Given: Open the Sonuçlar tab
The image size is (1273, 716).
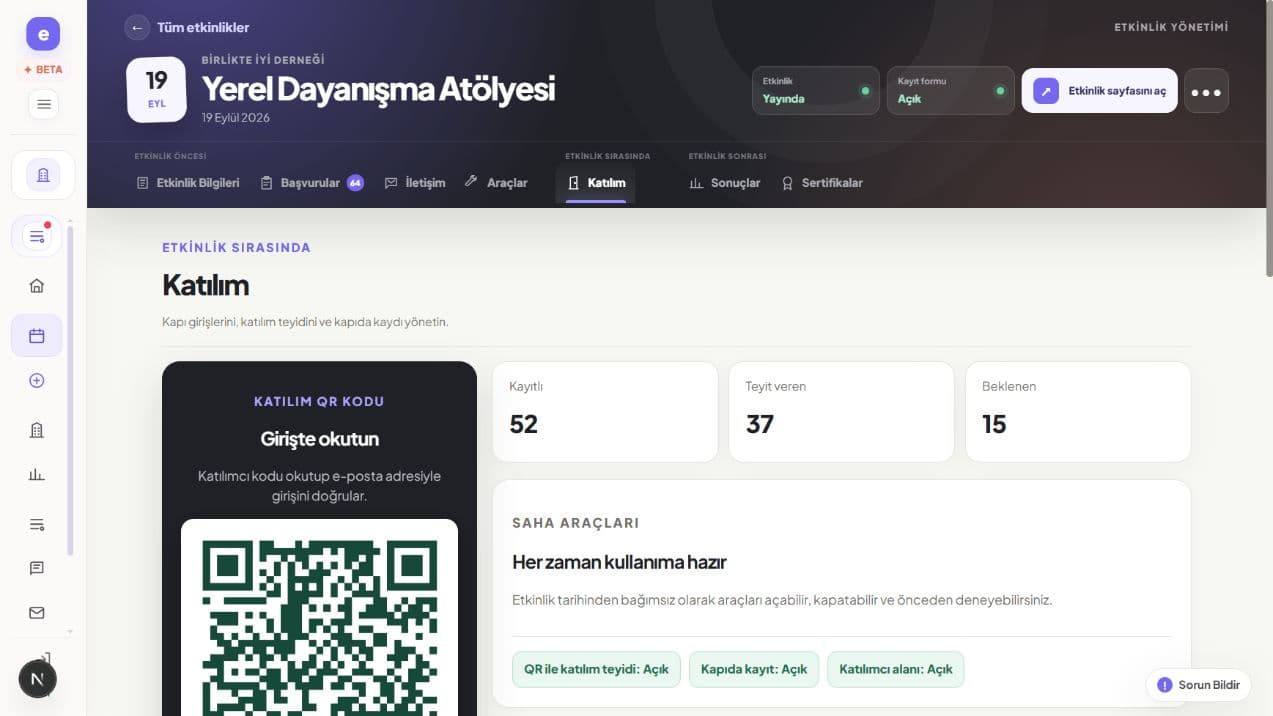Looking at the screenshot, I should click(725, 183).
